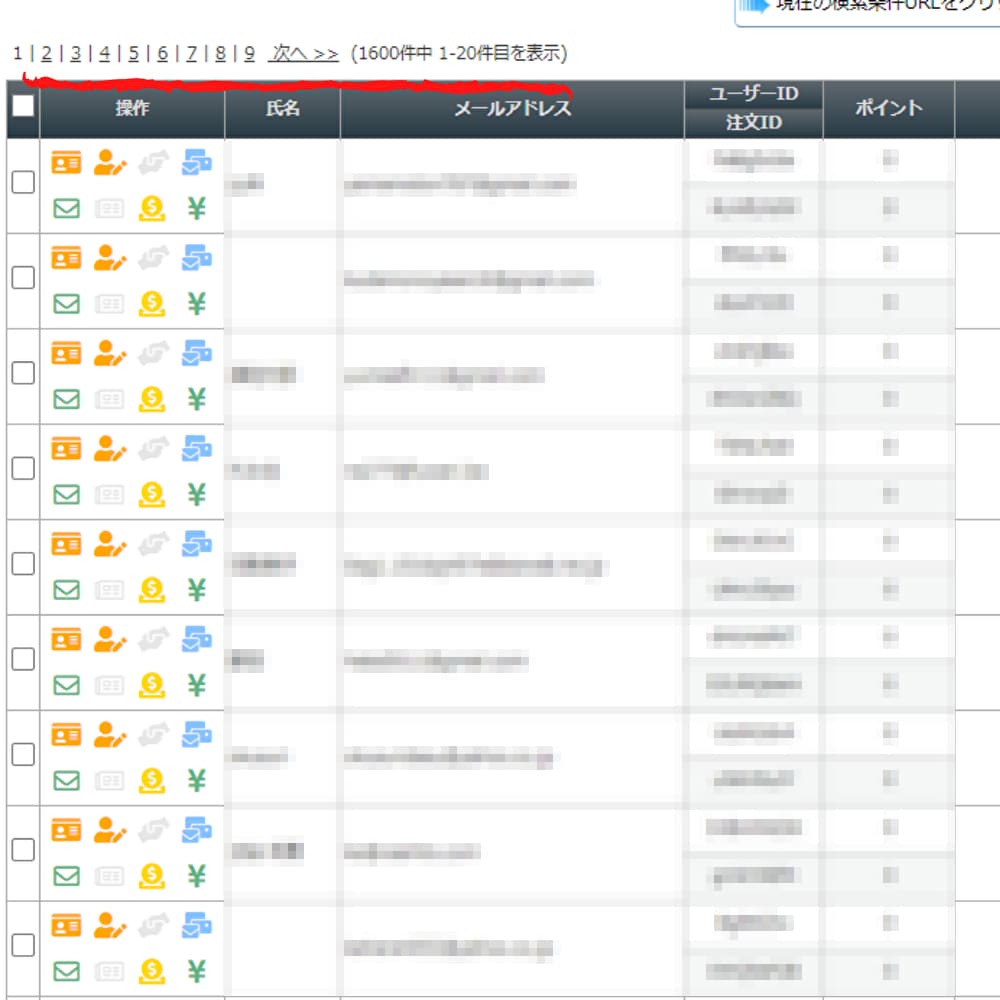Image resolution: width=1000 pixels, height=1000 pixels.
Task: Click the blue mail devices icon in seventh row
Action: 196,735
